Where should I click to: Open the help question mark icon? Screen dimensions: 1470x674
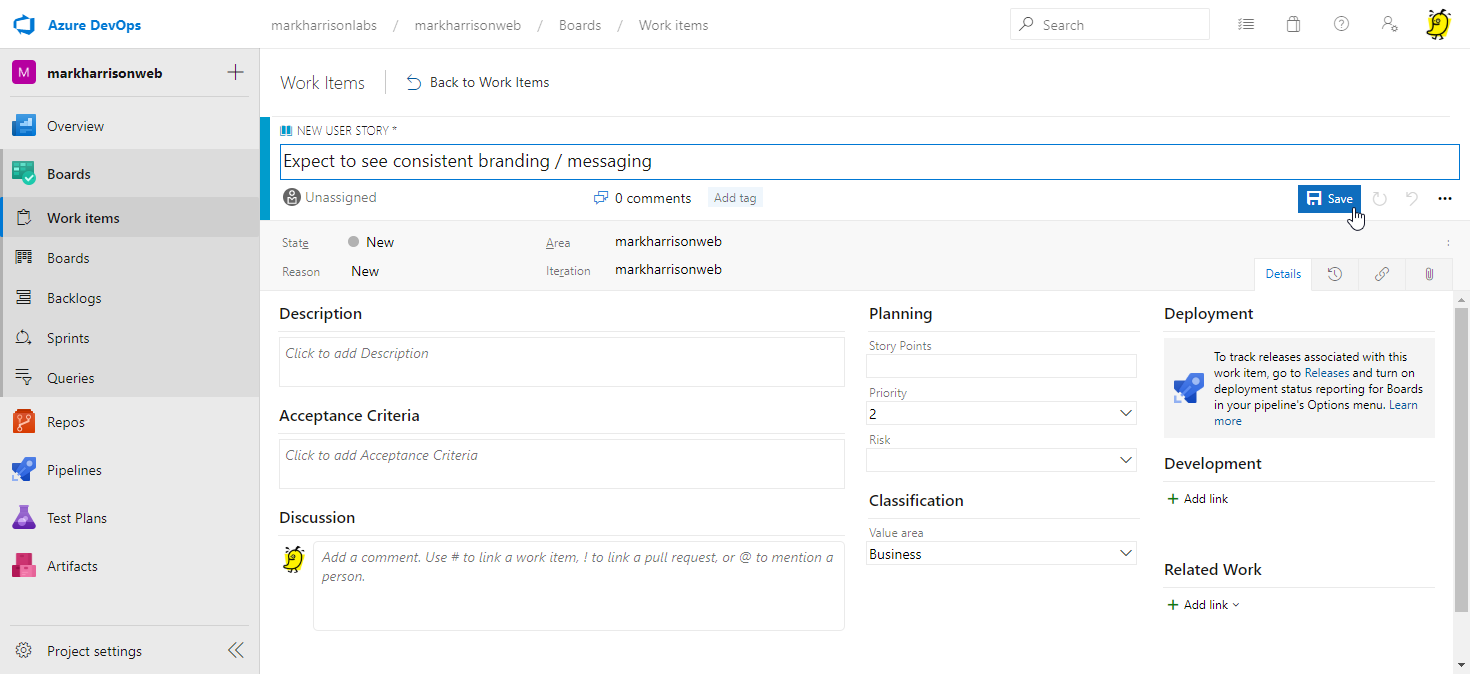click(1341, 25)
